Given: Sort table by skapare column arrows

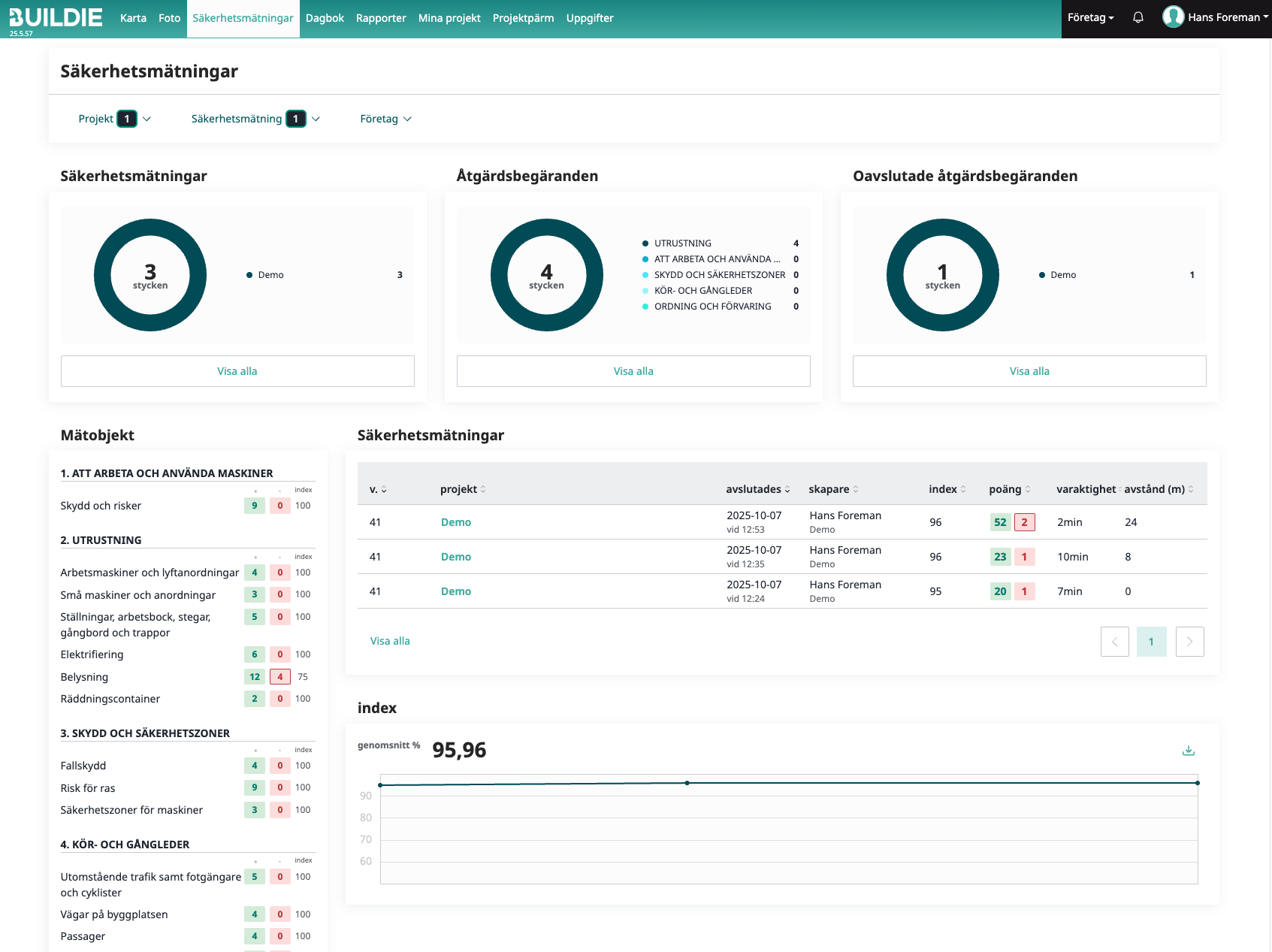Looking at the screenshot, I should pyautogui.click(x=856, y=489).
